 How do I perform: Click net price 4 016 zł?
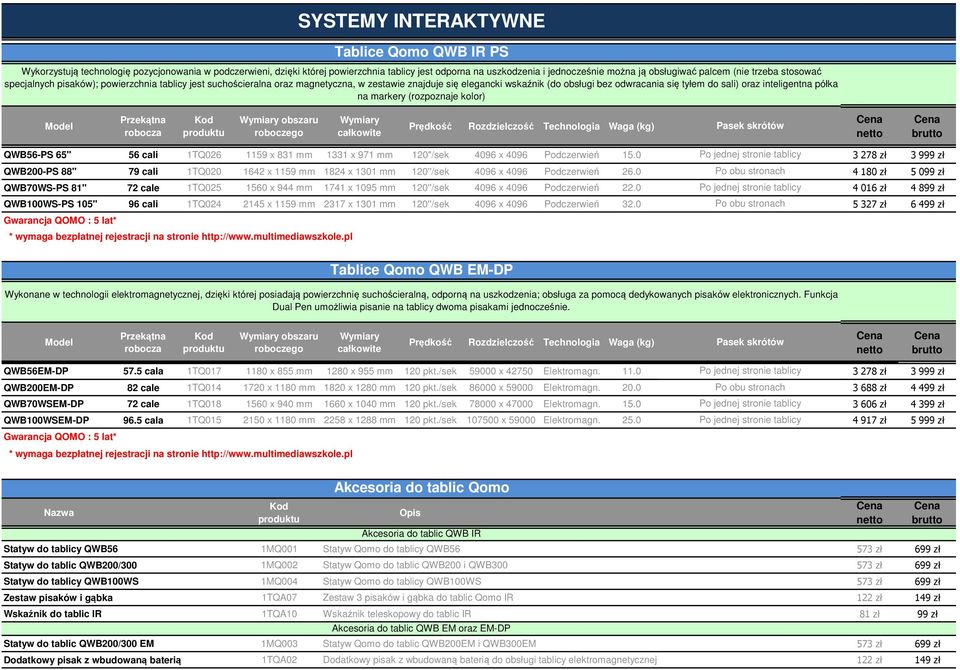point(869,188)
